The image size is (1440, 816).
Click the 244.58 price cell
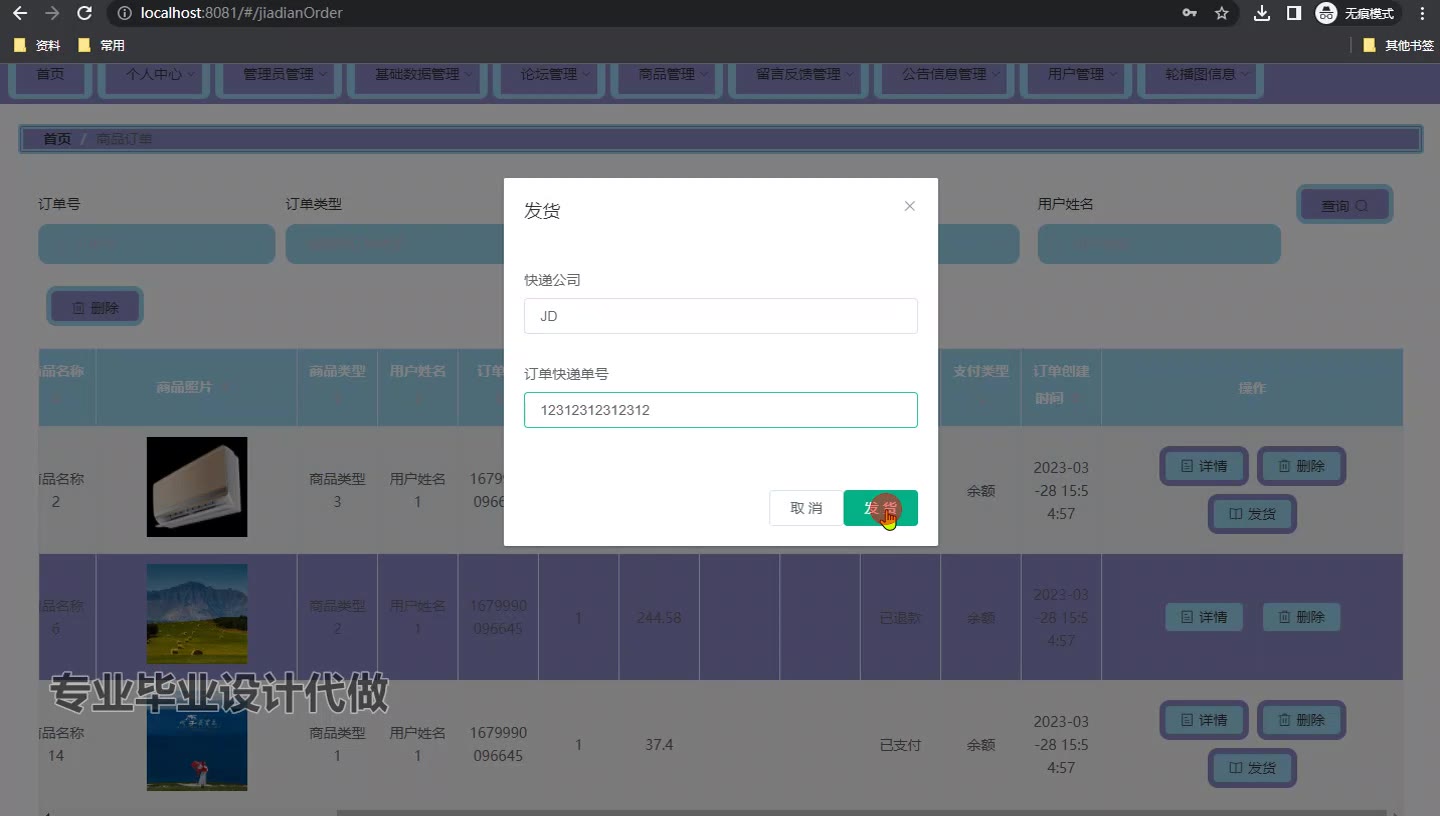(659, 618)
